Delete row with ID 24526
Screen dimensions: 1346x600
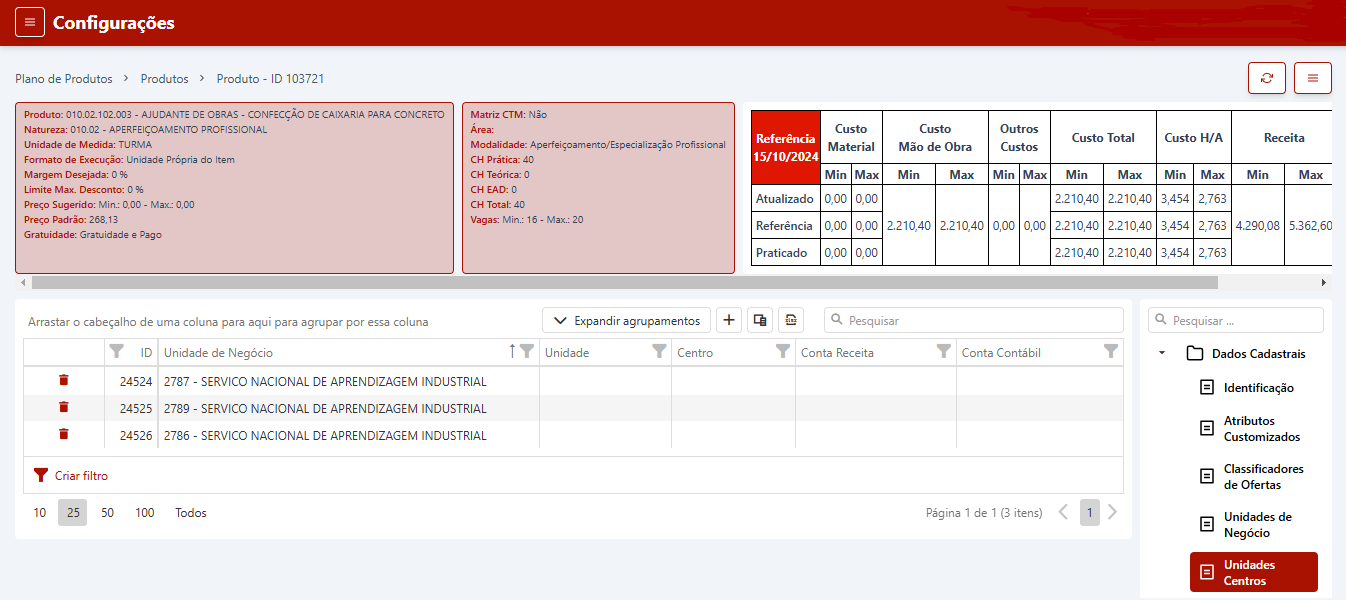coord(64,434)
